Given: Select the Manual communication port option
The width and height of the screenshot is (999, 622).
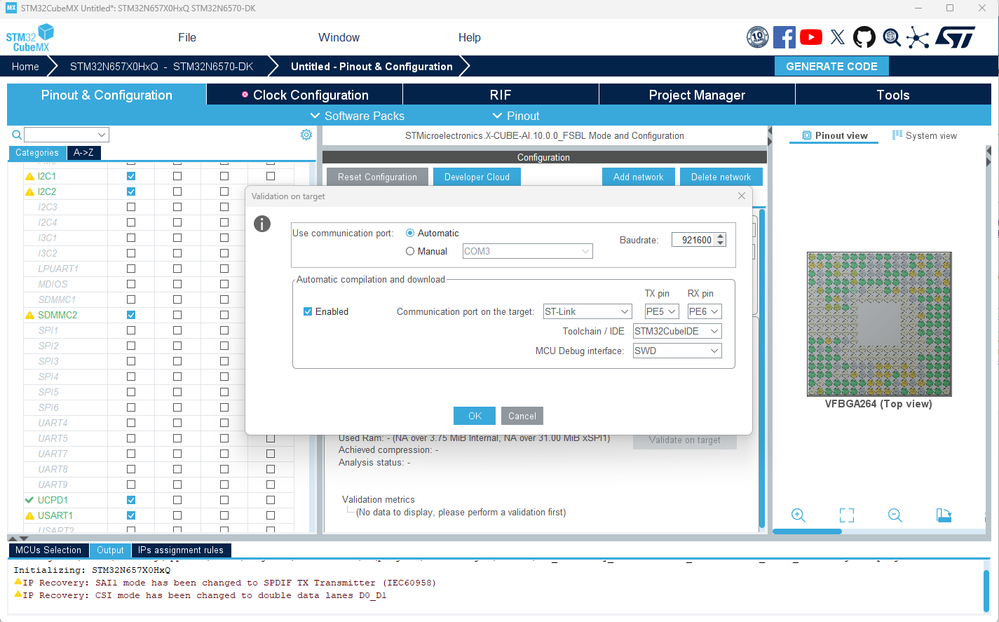Looking at the screenshot, I should [410, 251].
